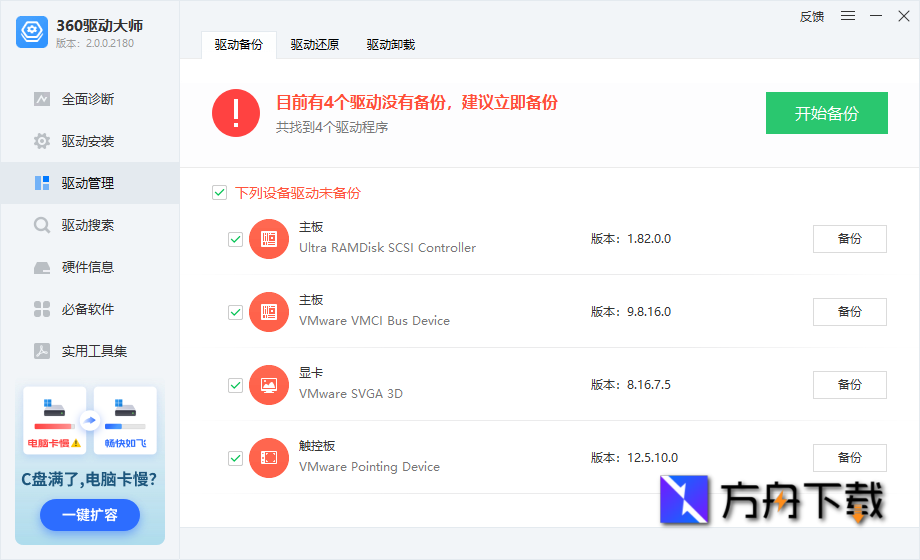Back up the VMware VMCI Bus Device driver
Viewport: 920px width, 560px height.
point(850,312)
